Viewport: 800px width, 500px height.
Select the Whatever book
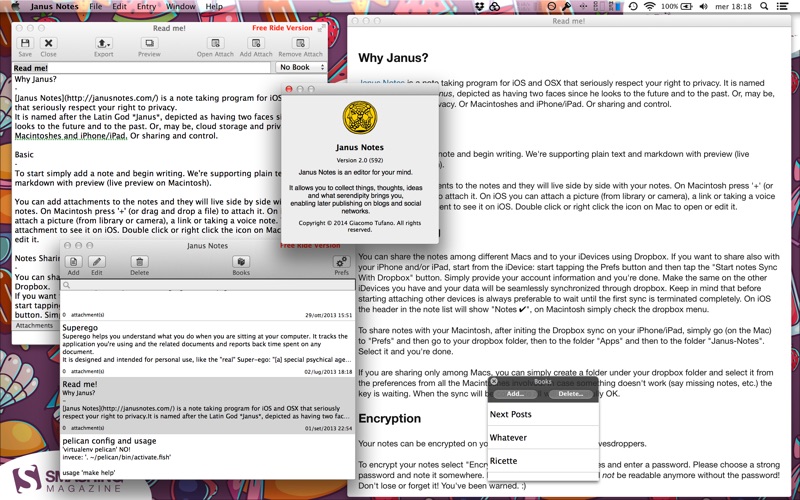[543, 437]
